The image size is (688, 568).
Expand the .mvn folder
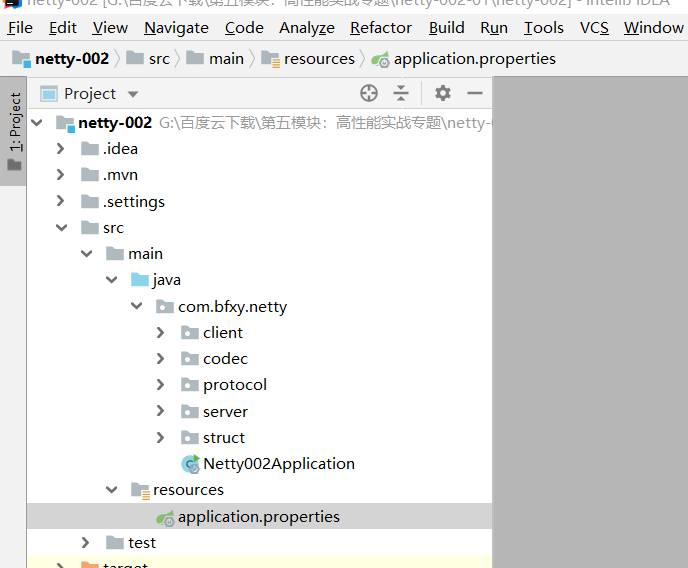point(61,175)
